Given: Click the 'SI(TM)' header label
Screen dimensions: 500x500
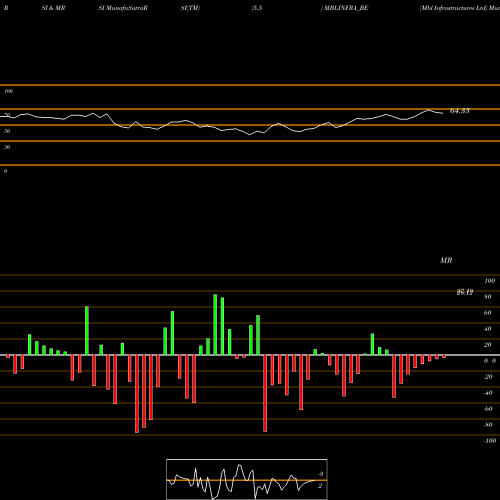Looking at the screenshot, I should pyautogui.click(x=190, y=8).
